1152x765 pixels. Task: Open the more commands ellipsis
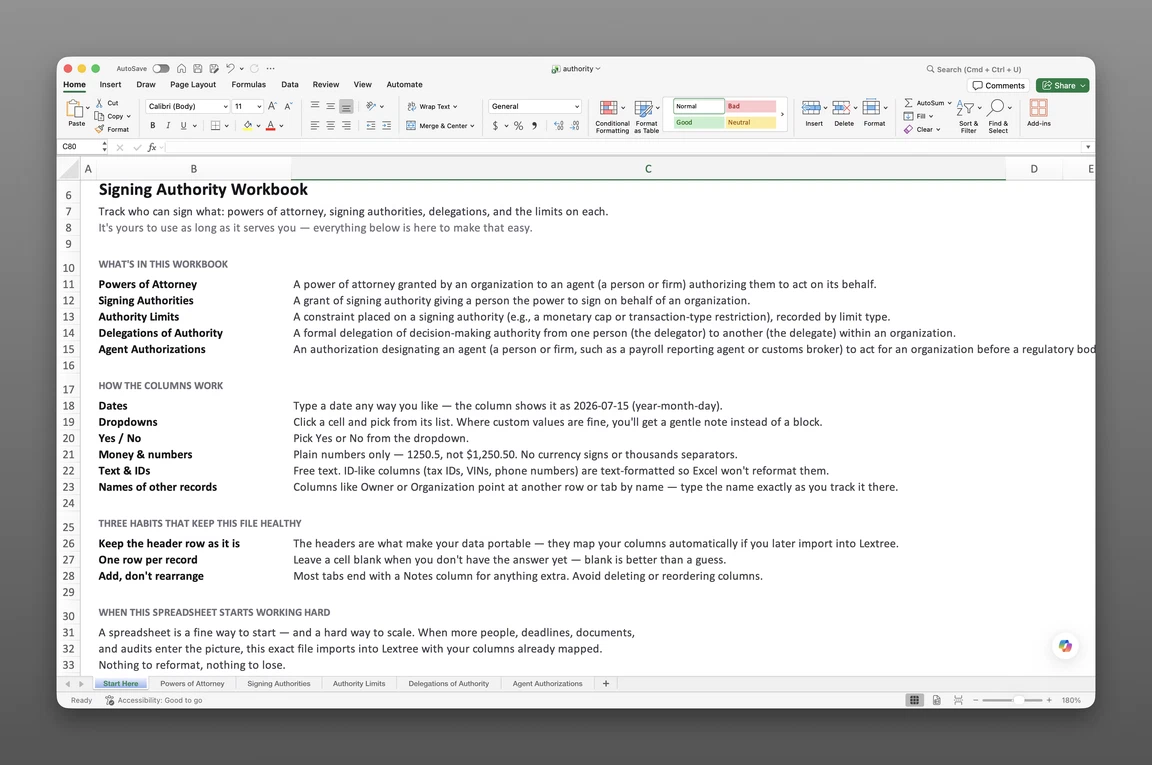[x=270, y=68]
